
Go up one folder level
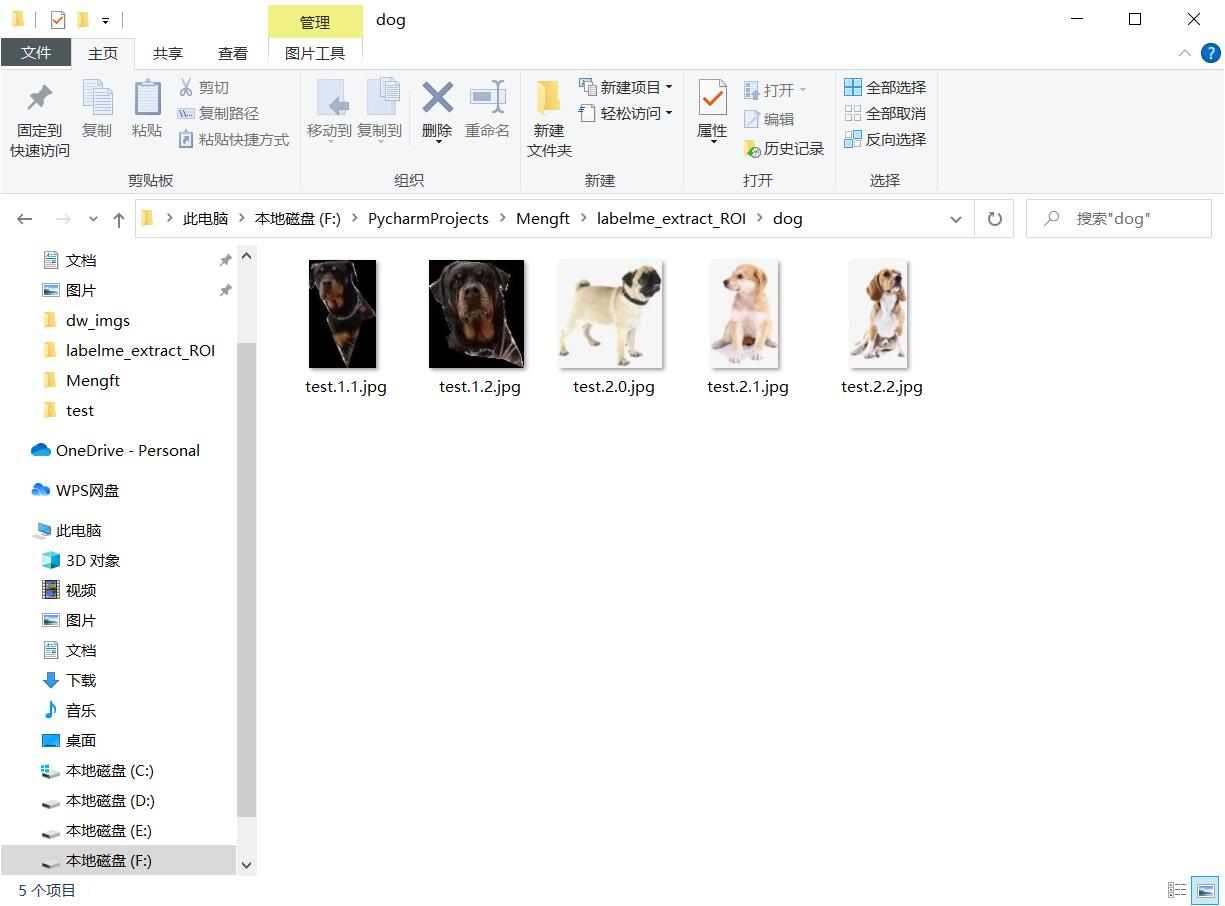click(119, 219)
